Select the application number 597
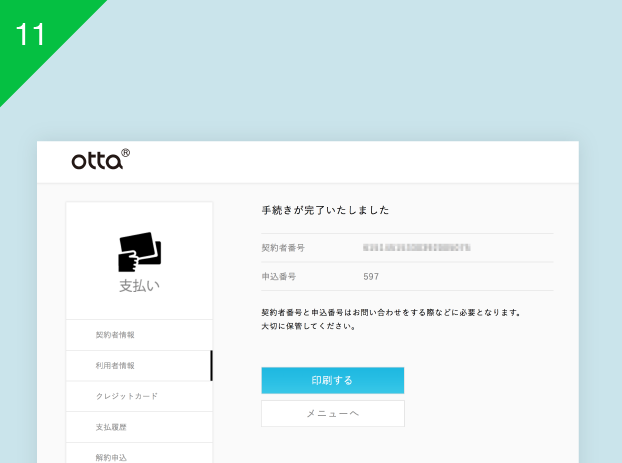 (372, 276)
